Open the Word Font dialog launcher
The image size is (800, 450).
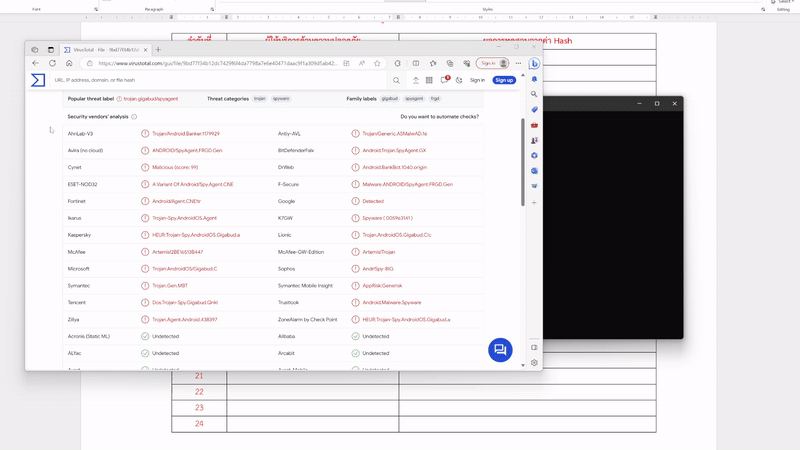96,9
